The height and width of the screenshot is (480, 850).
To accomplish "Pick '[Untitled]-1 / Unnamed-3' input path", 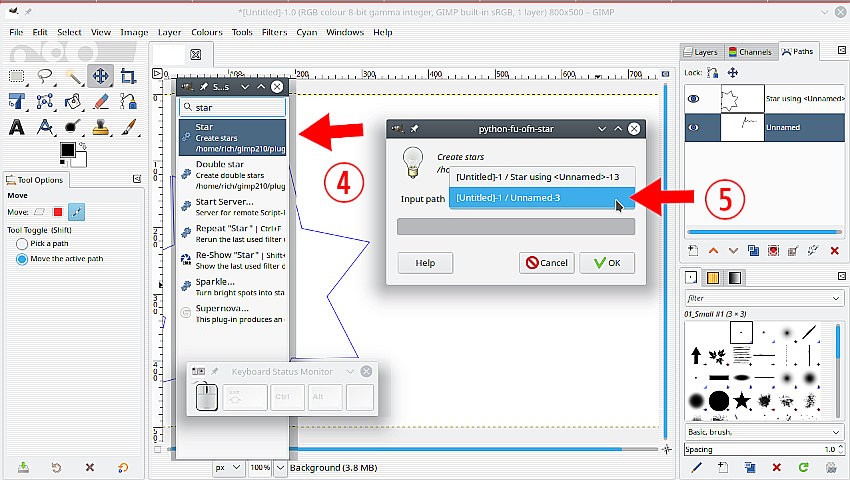I will coord(542,198).
